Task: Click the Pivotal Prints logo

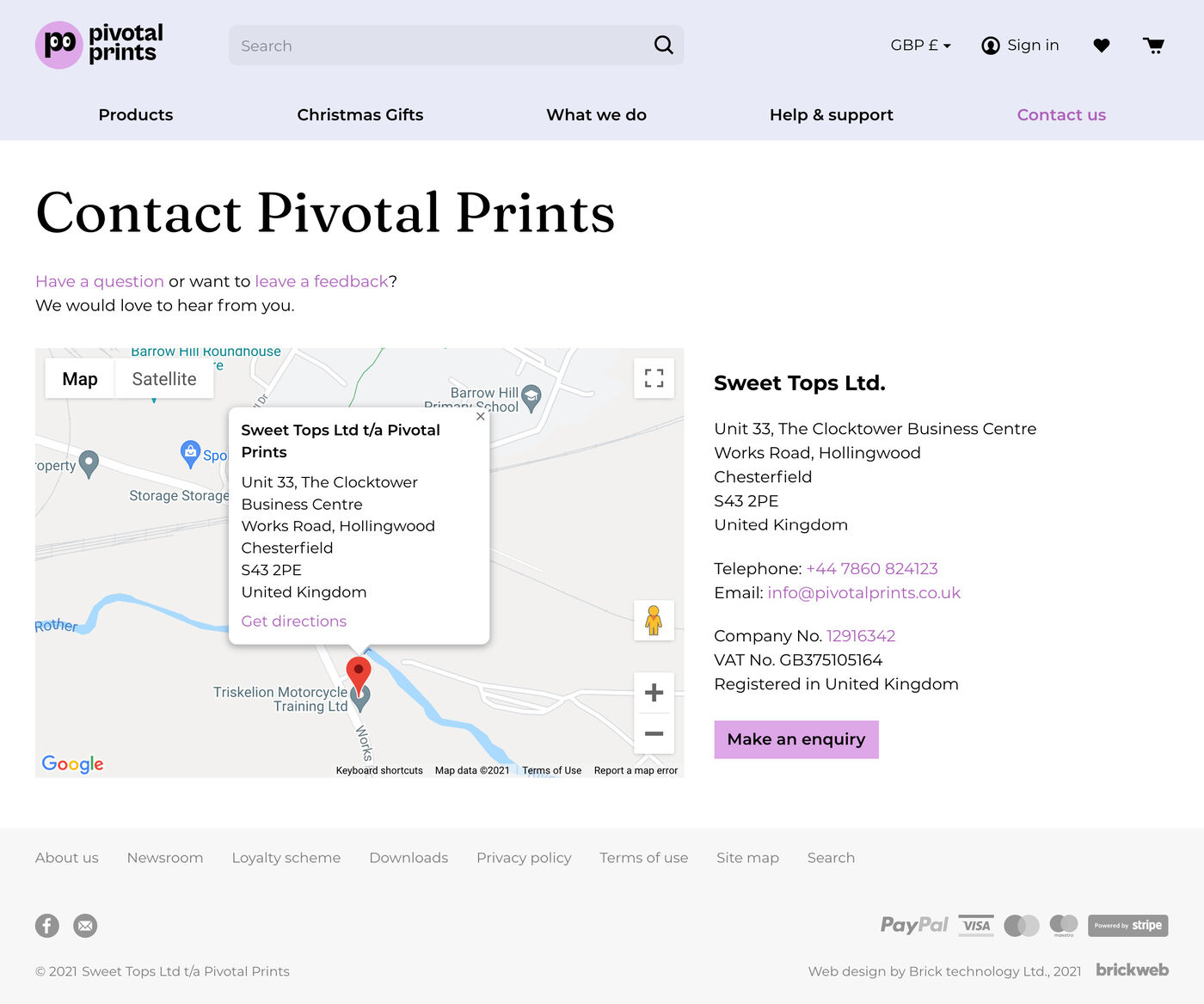Action: (x=97, y=45)
